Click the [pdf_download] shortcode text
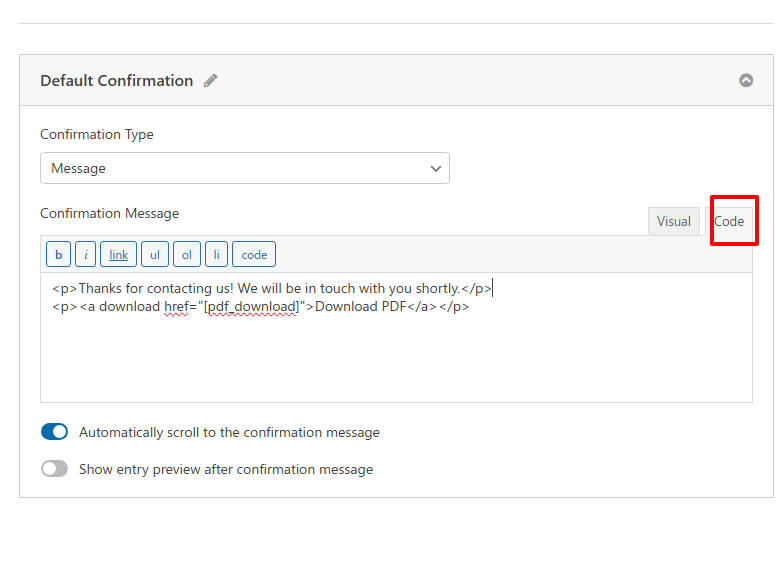 tap(251, 306)
